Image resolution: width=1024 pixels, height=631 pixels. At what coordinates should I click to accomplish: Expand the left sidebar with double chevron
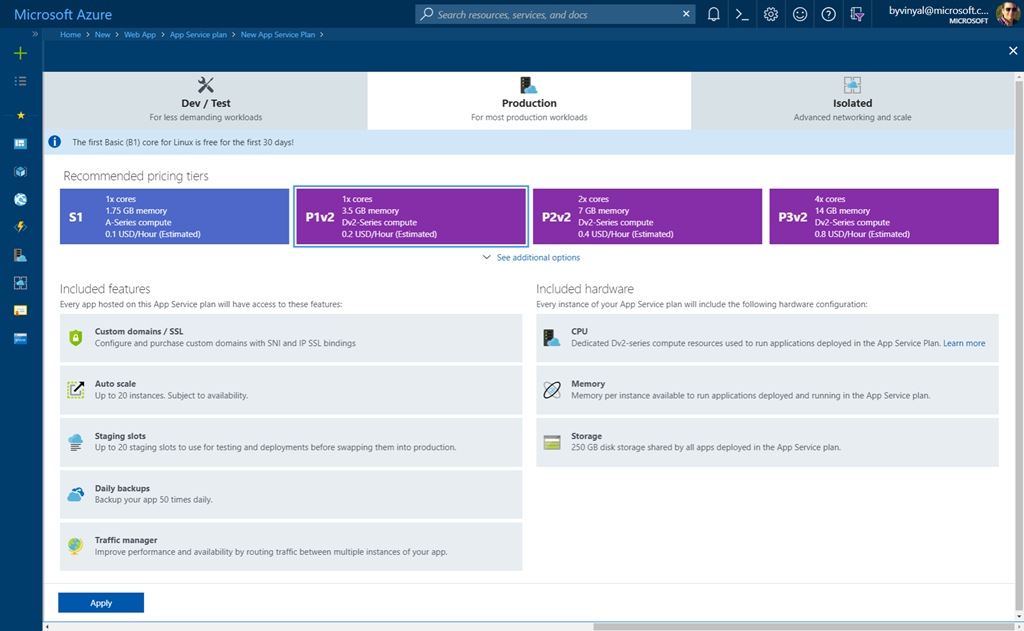35,34
